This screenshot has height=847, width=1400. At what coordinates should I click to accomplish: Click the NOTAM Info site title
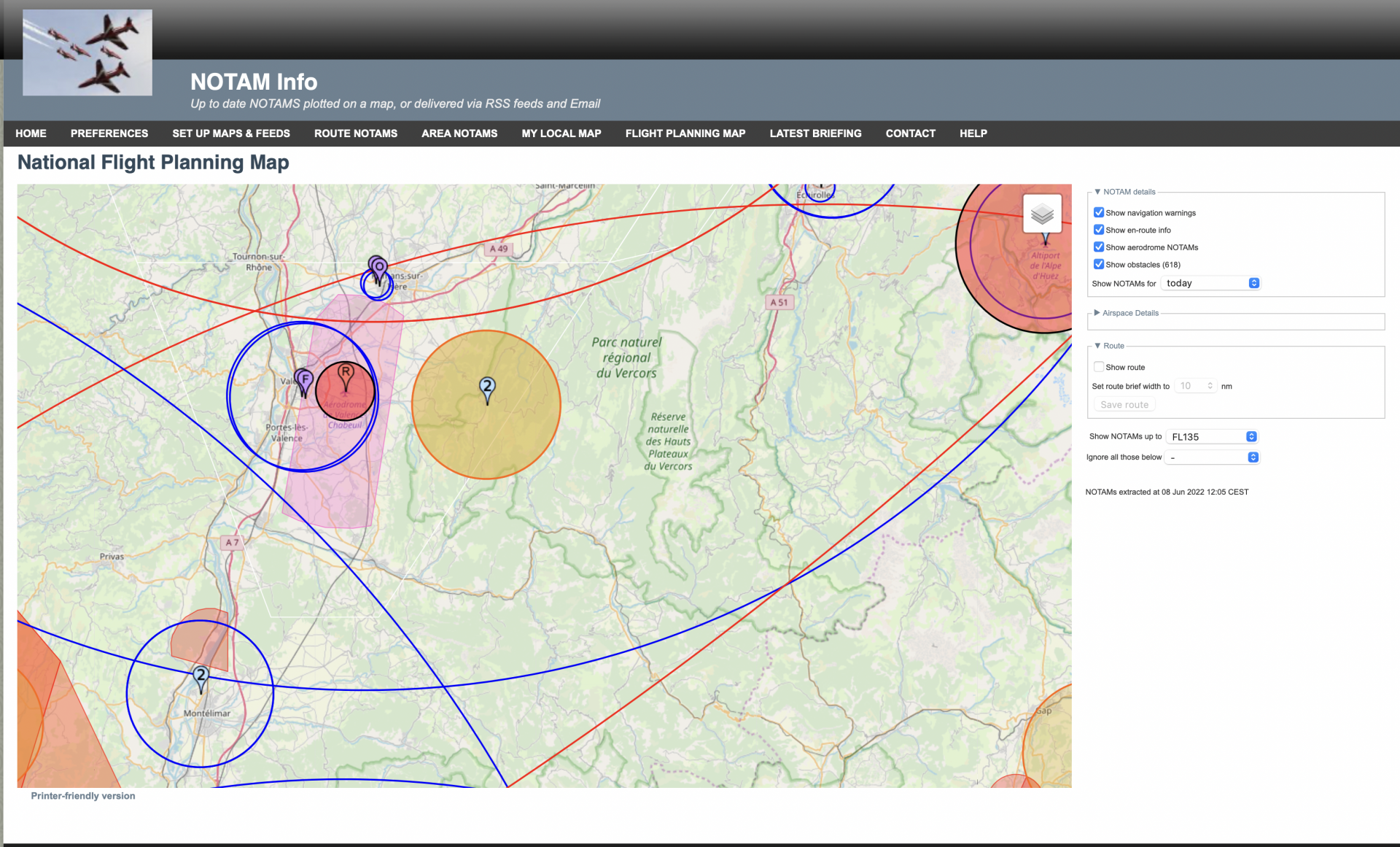(254, 82)
